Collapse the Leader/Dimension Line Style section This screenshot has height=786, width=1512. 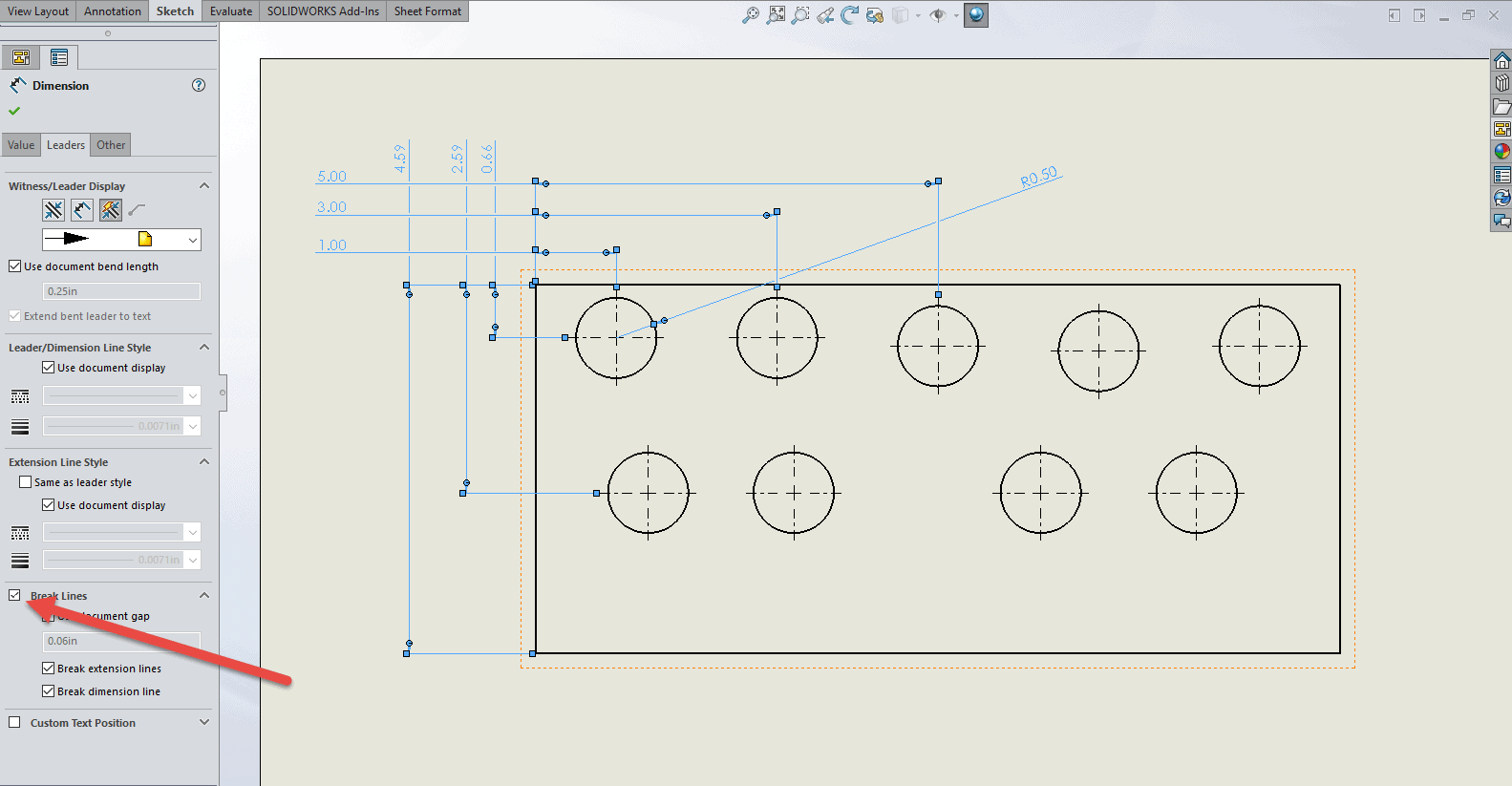coord(204,348)
